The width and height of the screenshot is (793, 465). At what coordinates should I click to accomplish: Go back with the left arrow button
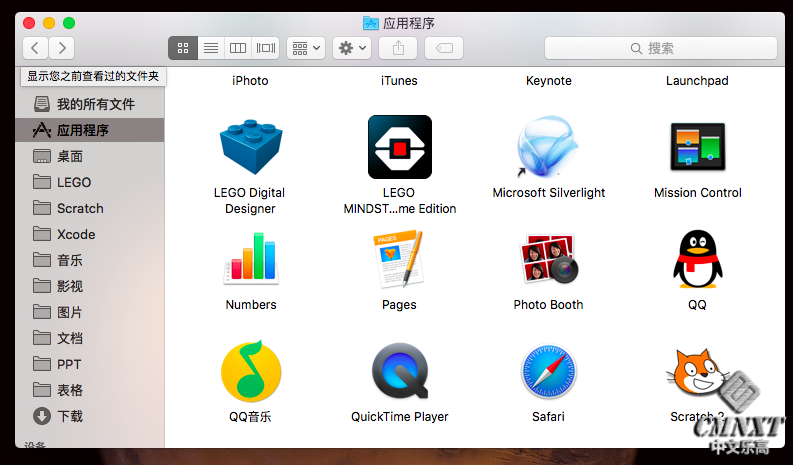tap(35, 48)
